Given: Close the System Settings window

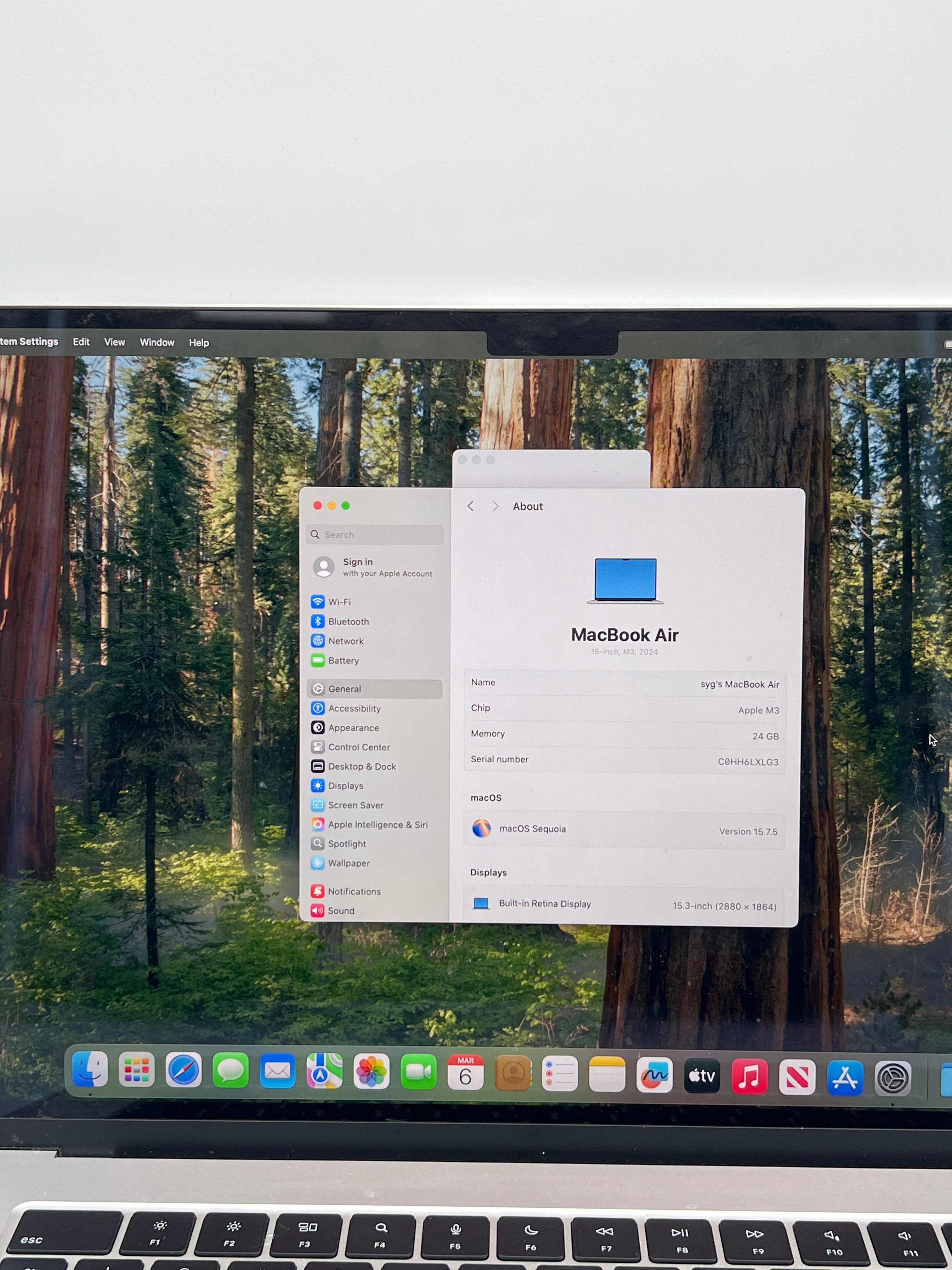Looking at the screenshot, I should click(317, 505).
